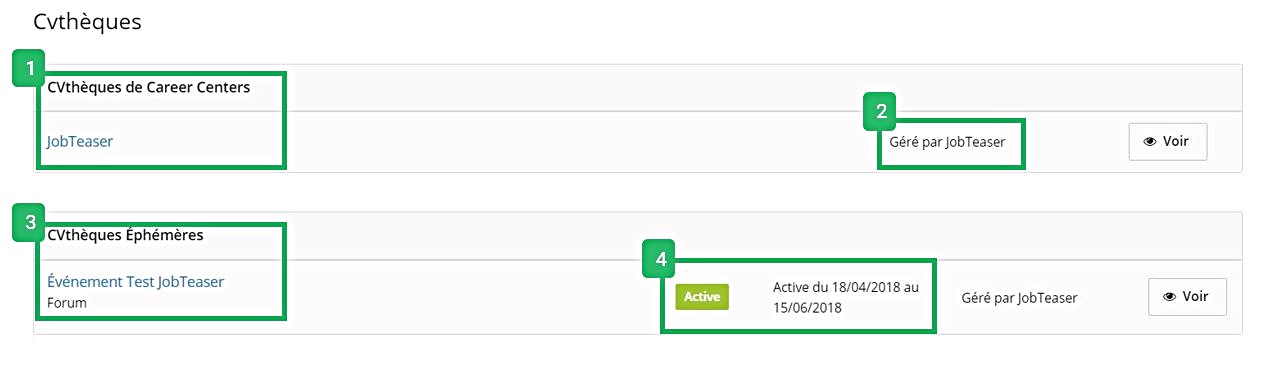Click the Voir button for JobTeaser
The width and height of the screenshot is (1262, 372).
coord(1168,142)
